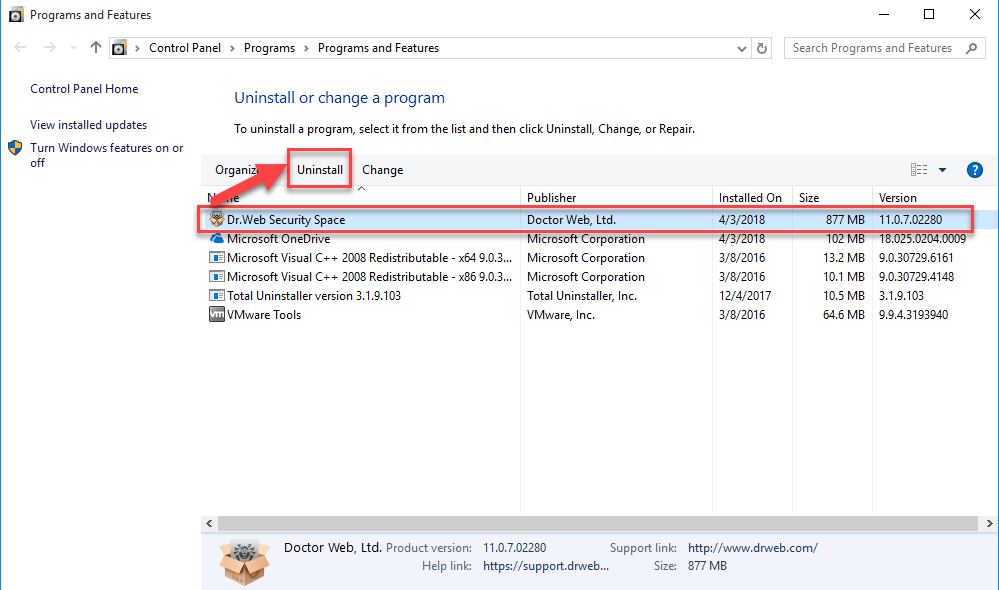Select the VMware Tools entry
999x590 pixels.
[264, 315]
